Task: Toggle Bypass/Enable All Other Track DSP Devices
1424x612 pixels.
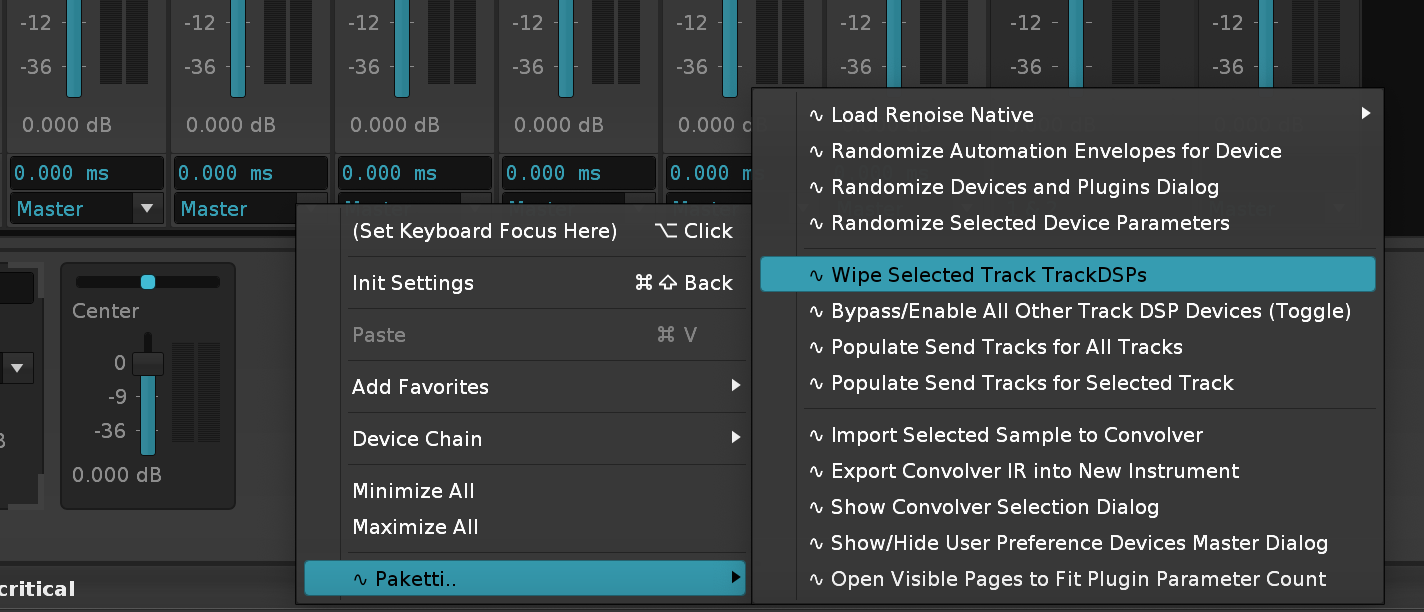Action: [x=1091, y=311]
